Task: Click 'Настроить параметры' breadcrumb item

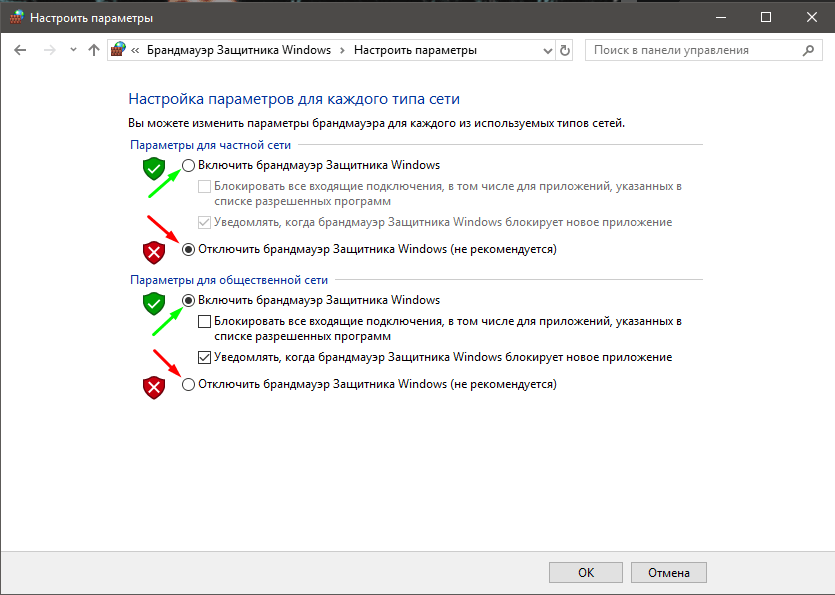Action: [415, 50]
